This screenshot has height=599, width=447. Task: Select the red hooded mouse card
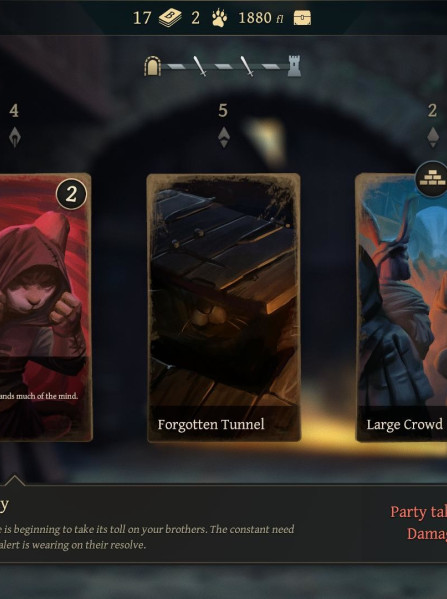tap(46, 308)
